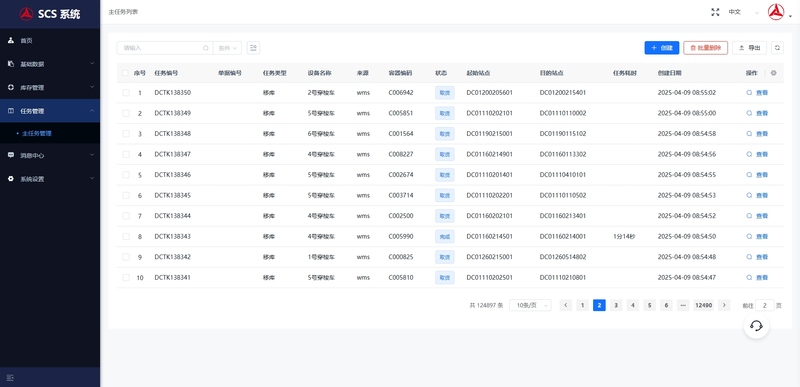Click the 任务编号 column header
The height and width of the screenshot is (387, 800).
point(166,73)
